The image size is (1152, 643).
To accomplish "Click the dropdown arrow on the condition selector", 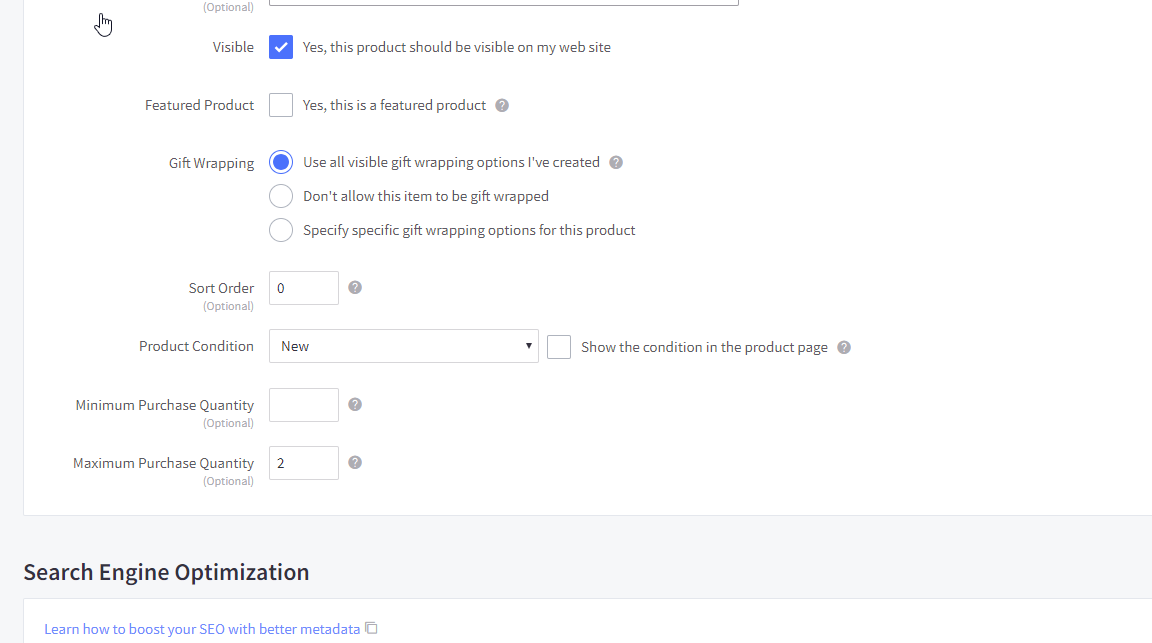I will point(528,346).
